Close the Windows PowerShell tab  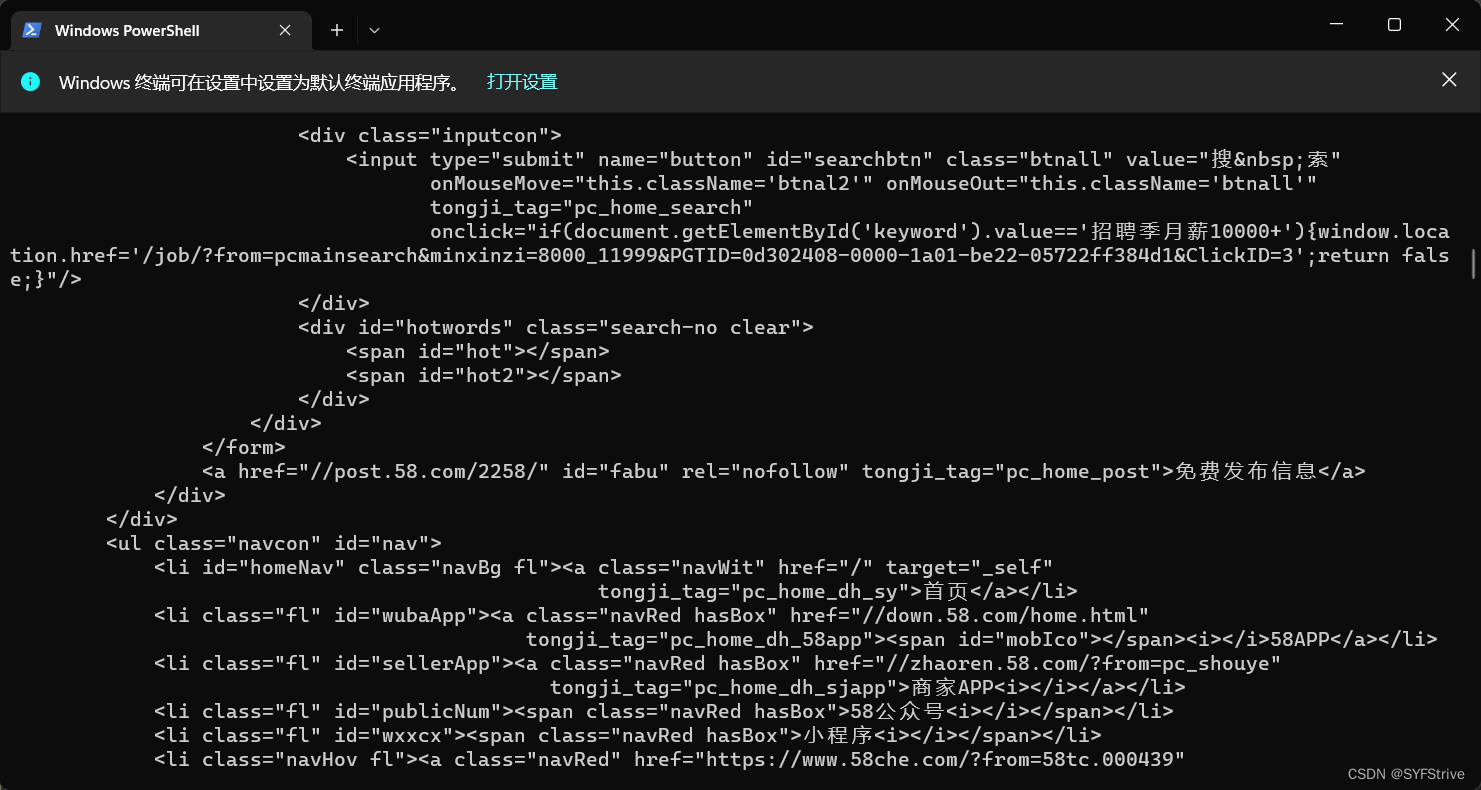click(x=285, y=30)
